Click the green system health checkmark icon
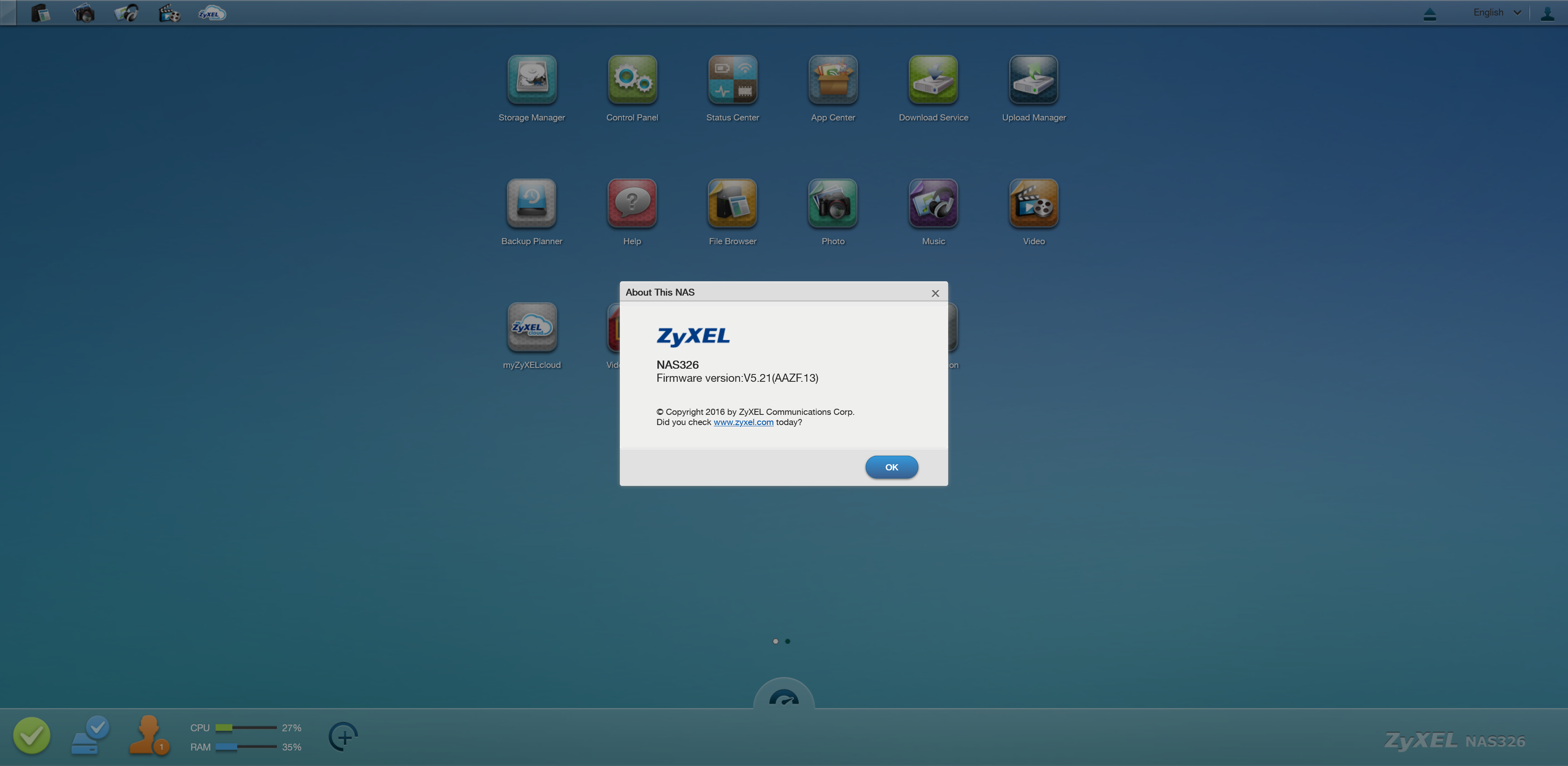The image size is (1568, 766). pos(32,735)
